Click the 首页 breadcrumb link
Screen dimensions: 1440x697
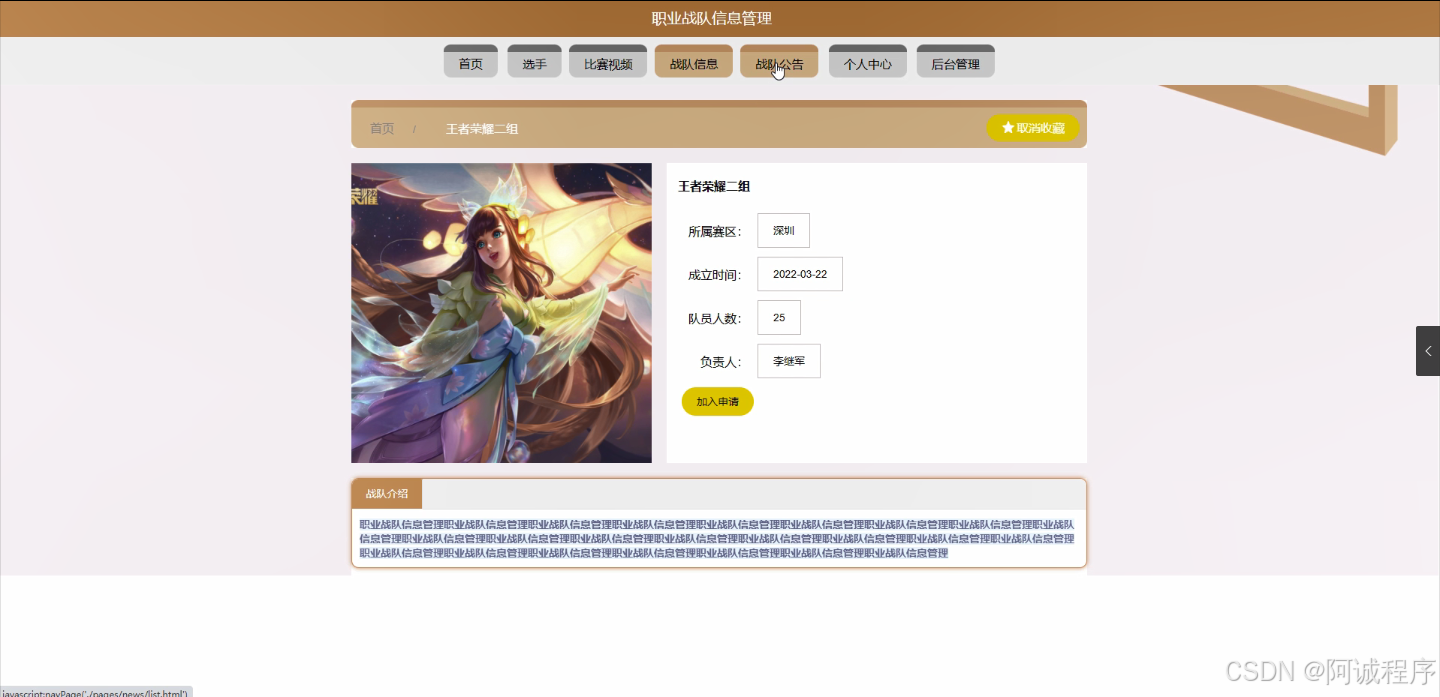tap(382, 129)
